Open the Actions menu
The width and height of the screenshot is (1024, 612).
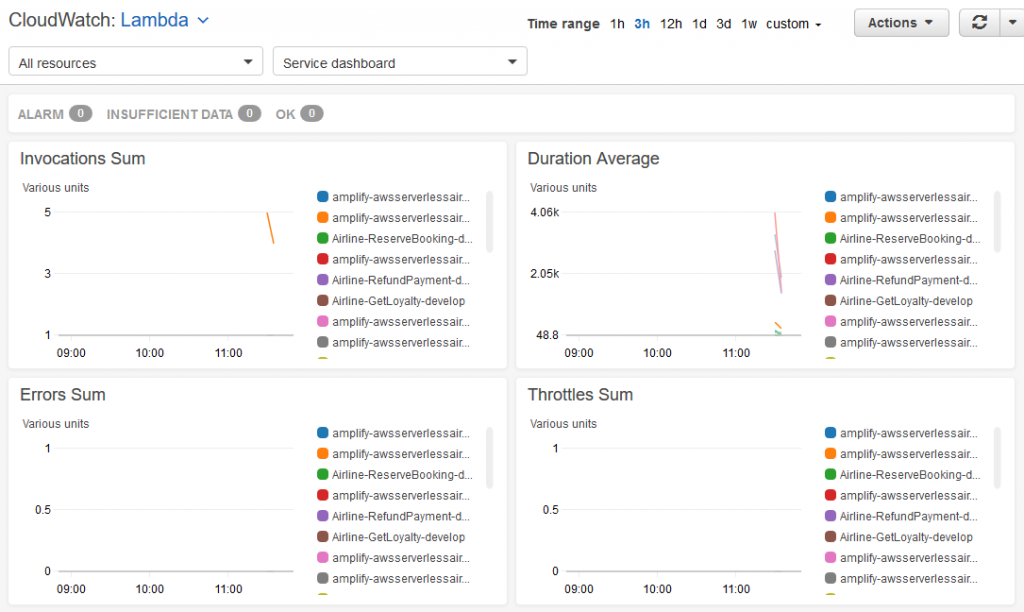pos(900,22)
